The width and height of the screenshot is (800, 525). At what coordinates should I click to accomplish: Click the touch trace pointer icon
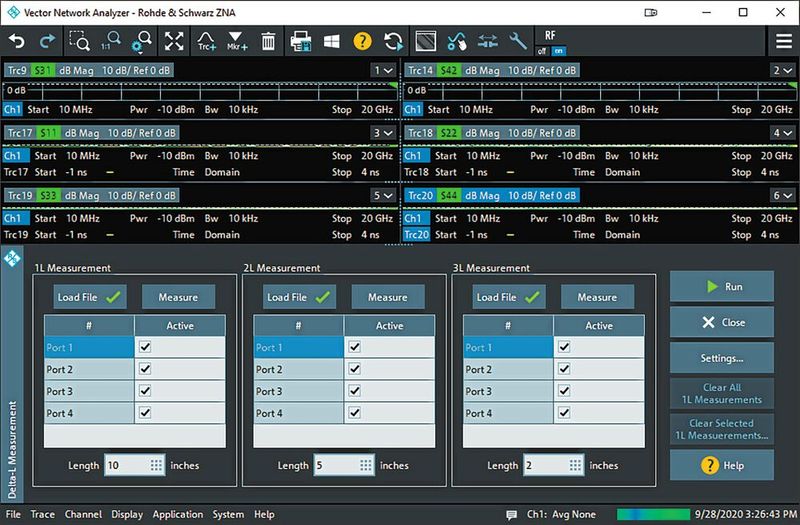(457, 41)
